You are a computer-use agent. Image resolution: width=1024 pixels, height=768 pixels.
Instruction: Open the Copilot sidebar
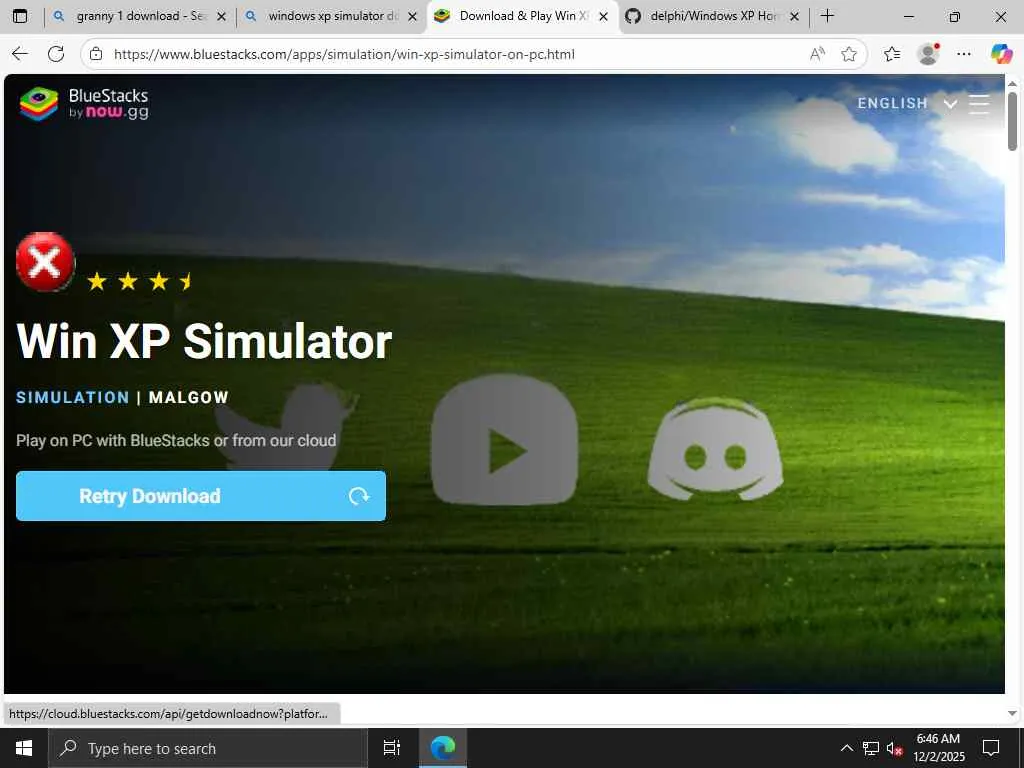pos(1000,54)
